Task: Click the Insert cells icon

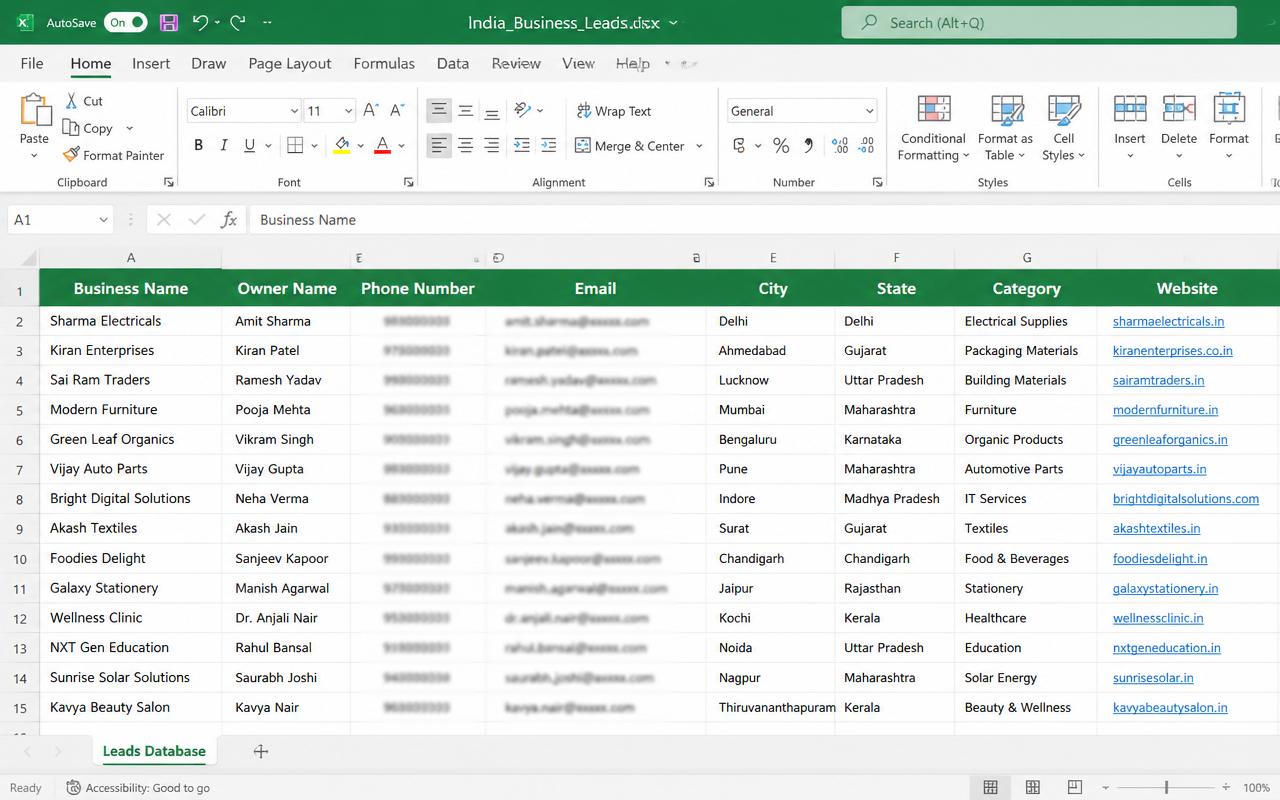Action: (x=1130, y=108)
